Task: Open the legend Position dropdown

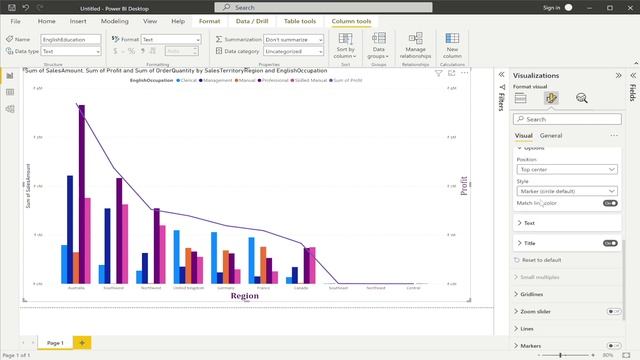Action: click(x=567, y=169)
